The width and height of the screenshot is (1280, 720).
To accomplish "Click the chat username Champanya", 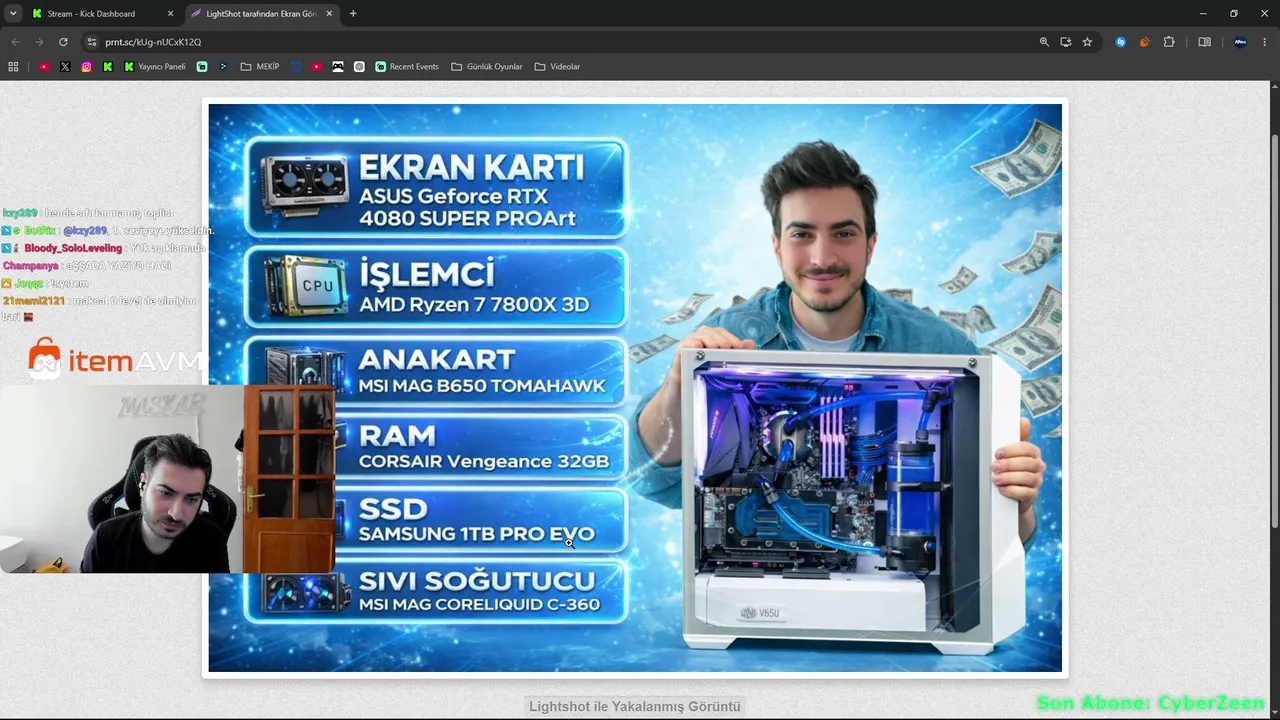I will pos(30,266).
